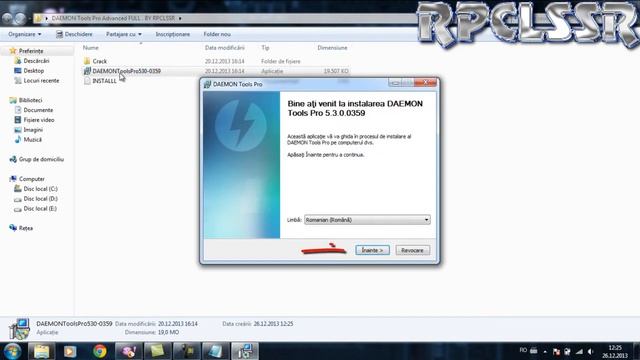
Task: Select the Crack folder icon
Action: point(87,61)
